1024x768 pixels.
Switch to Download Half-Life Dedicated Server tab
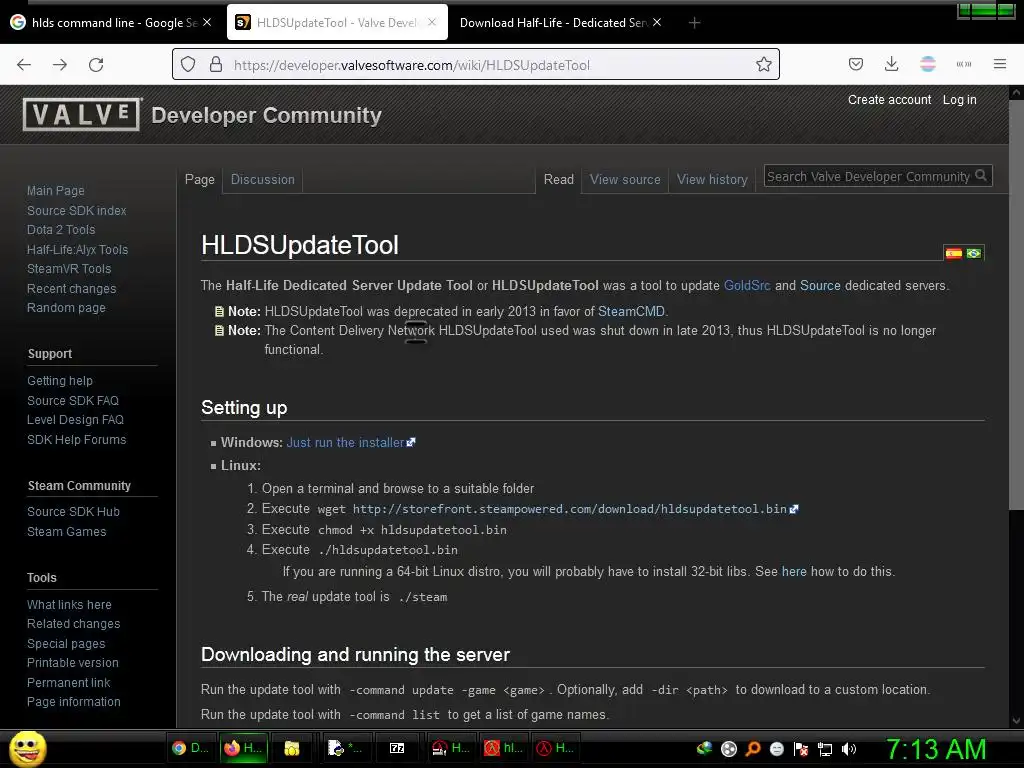(560, 23)
